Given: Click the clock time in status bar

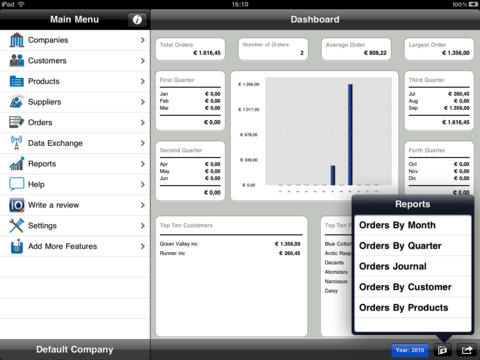Looking at the screenshot, I should point(240,4).
